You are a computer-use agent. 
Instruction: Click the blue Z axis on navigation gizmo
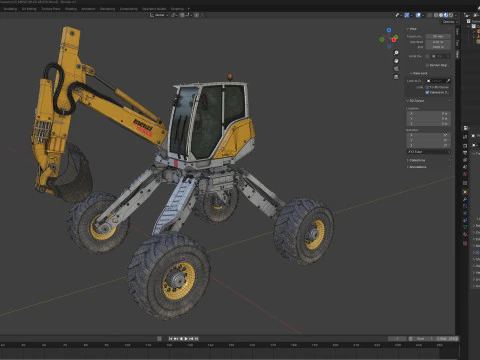coord(389,30)
